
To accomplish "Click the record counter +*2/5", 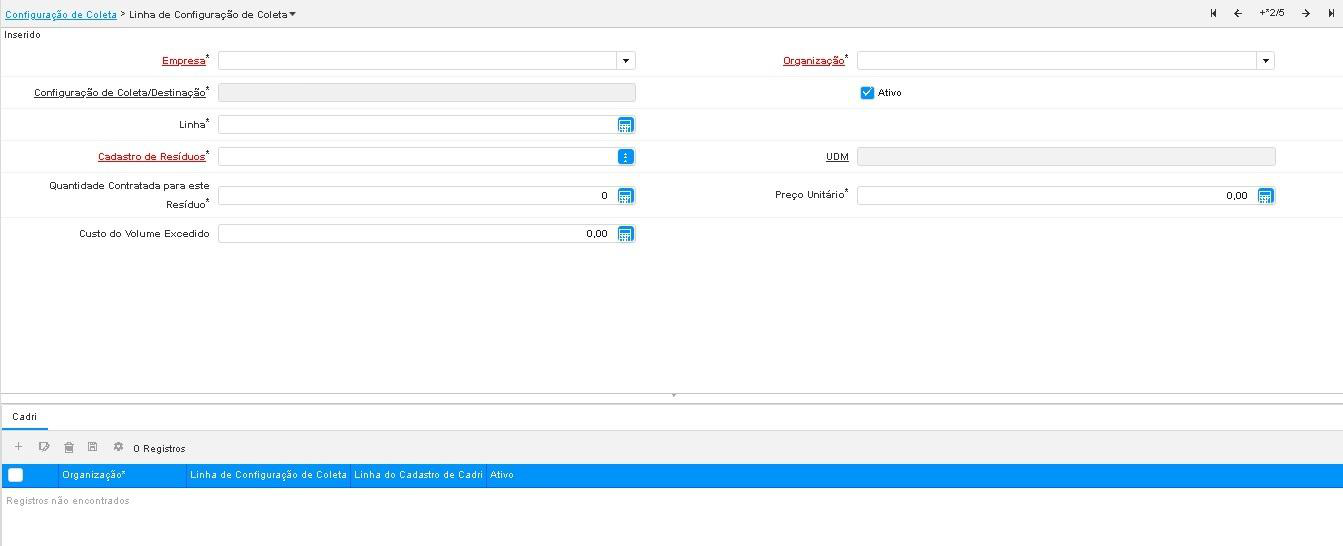I will pyautogui.click(x=1272, y=13).
